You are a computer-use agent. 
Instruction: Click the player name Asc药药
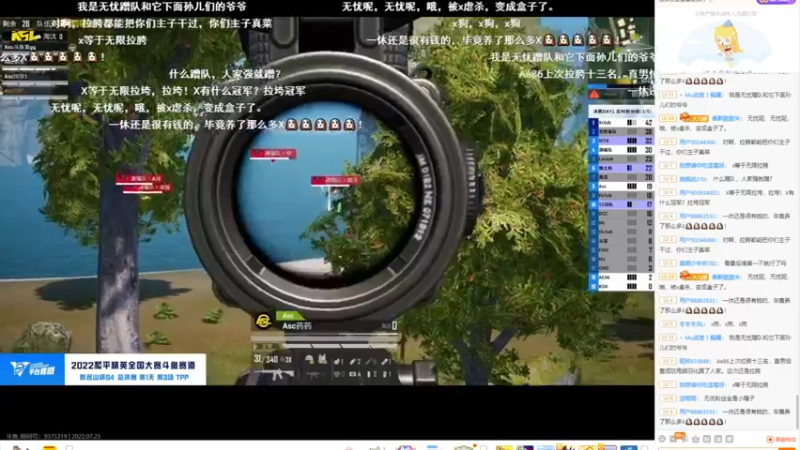coord(297,326)
